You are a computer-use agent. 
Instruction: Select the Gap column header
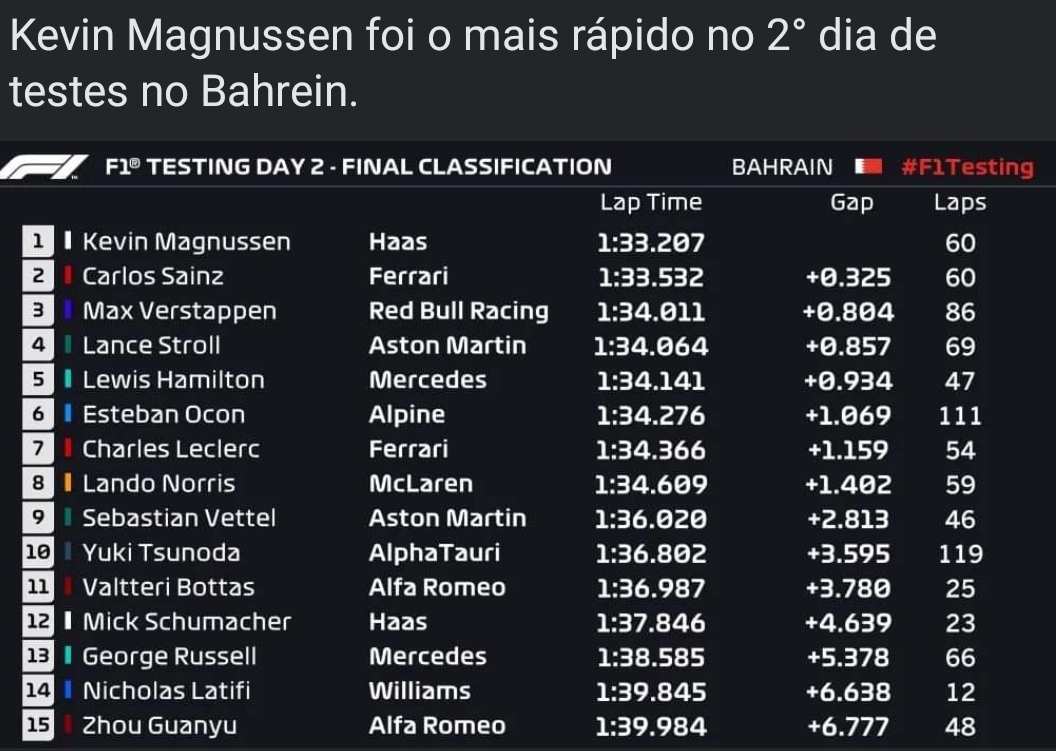pos(852,202)
